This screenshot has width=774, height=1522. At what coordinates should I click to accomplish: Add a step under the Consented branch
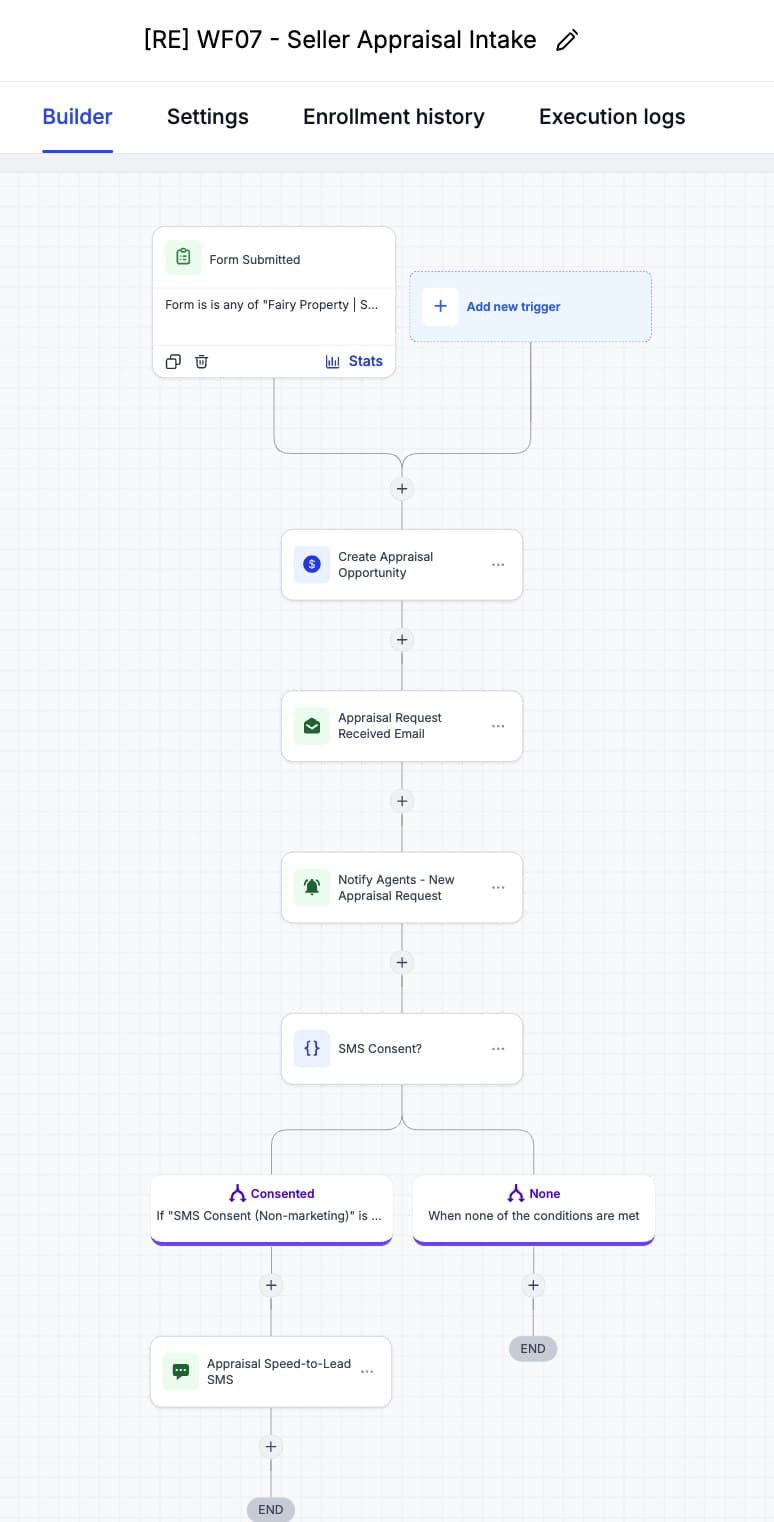point(270,1284)
